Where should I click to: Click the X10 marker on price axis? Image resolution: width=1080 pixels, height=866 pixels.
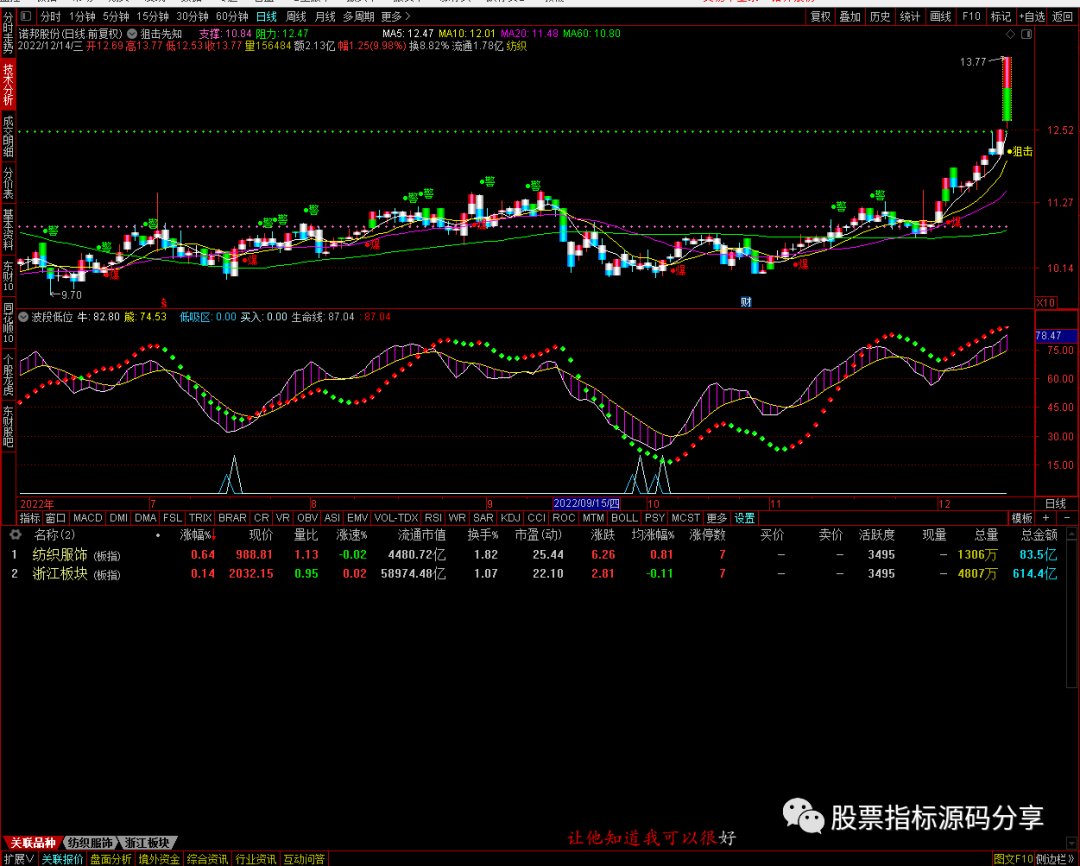point(1045,302)
